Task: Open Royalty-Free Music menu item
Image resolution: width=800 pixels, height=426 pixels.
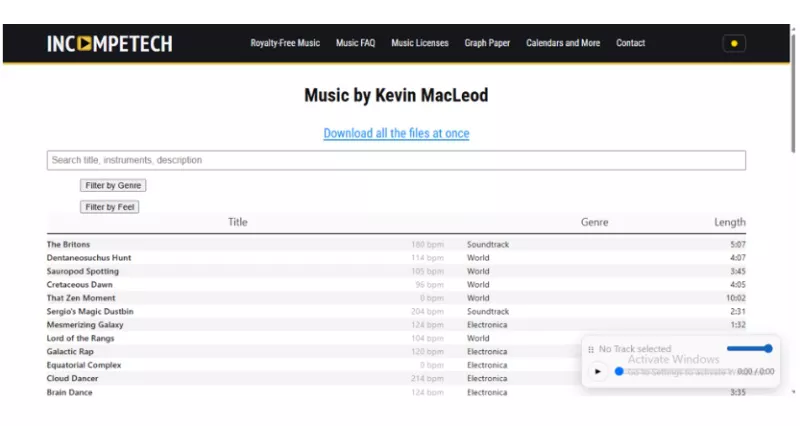Action: pos(285,43)
